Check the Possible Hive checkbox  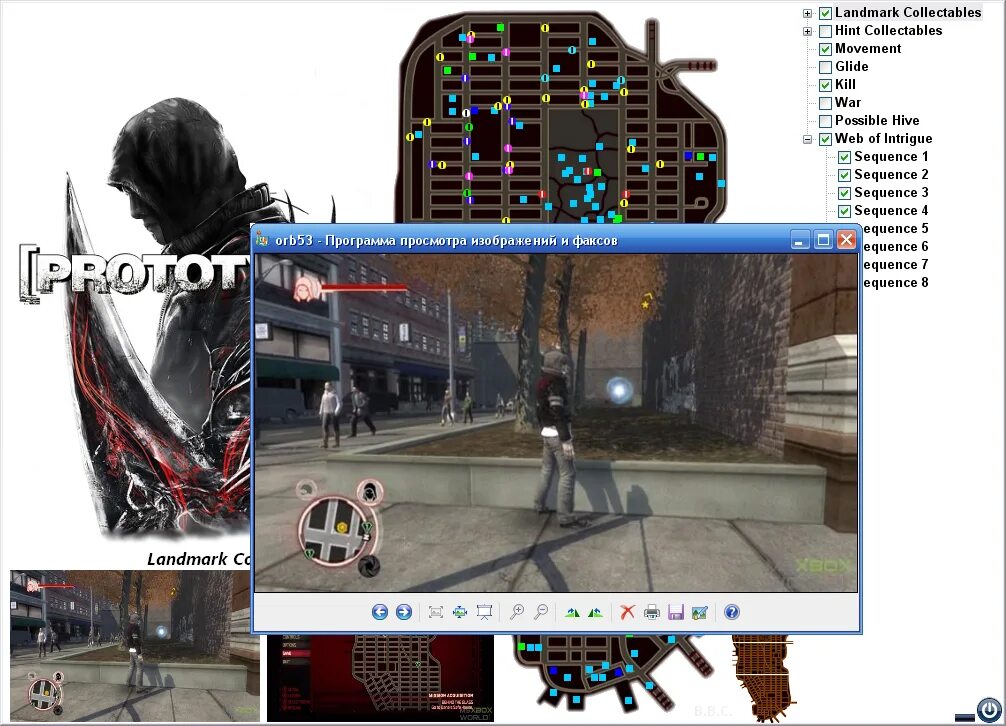point(826,121)
